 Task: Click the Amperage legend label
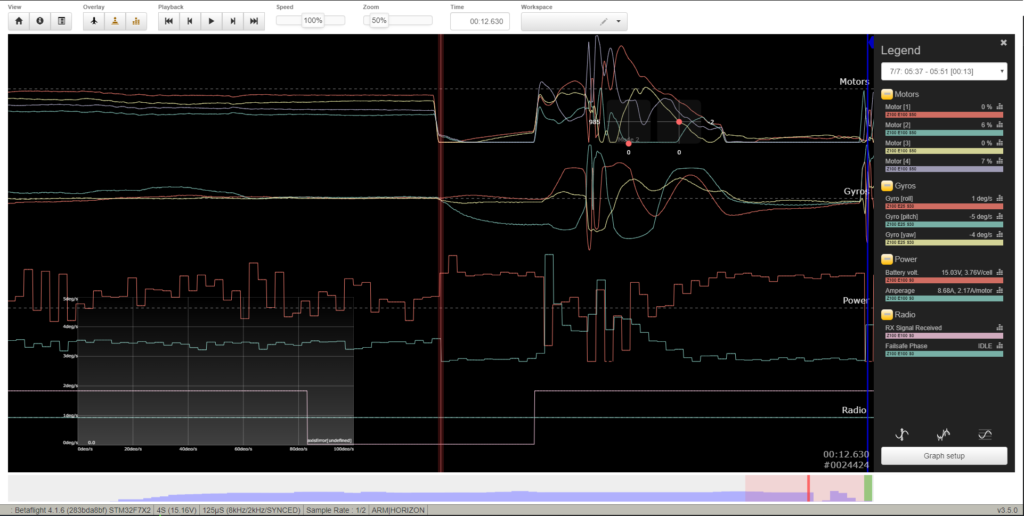tap(900, 291)
